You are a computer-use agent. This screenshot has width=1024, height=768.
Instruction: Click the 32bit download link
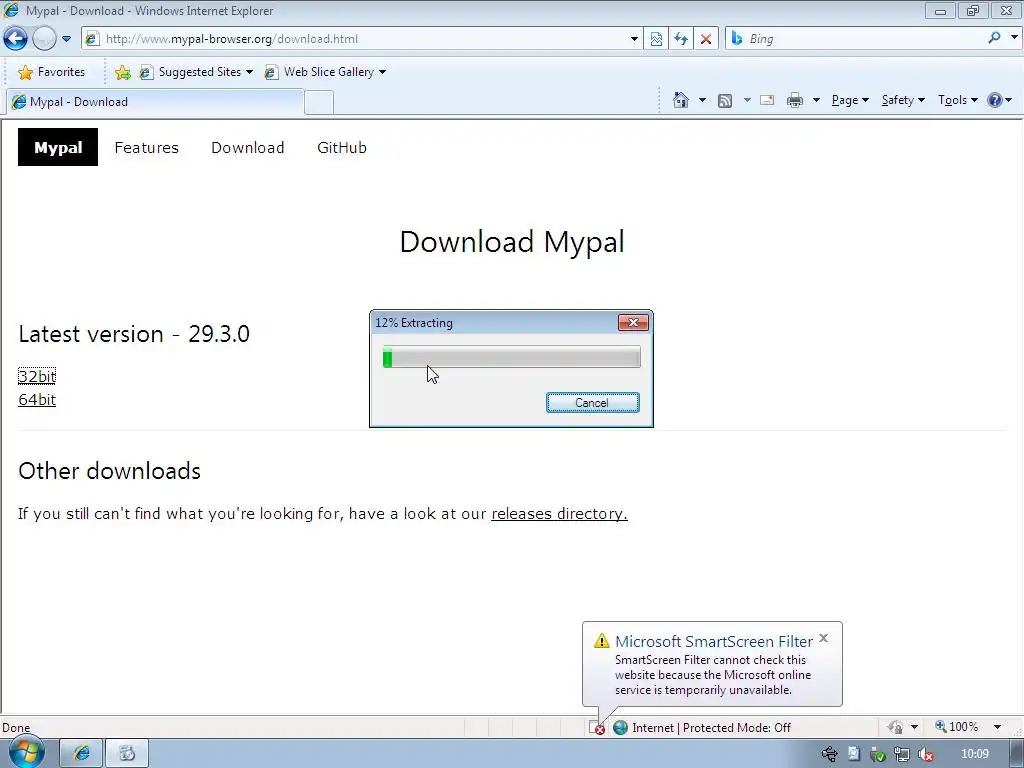point(37,376)
